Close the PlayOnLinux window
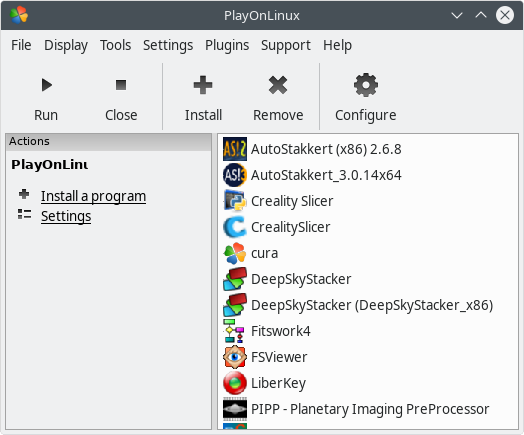 click(x=505, y=15)
